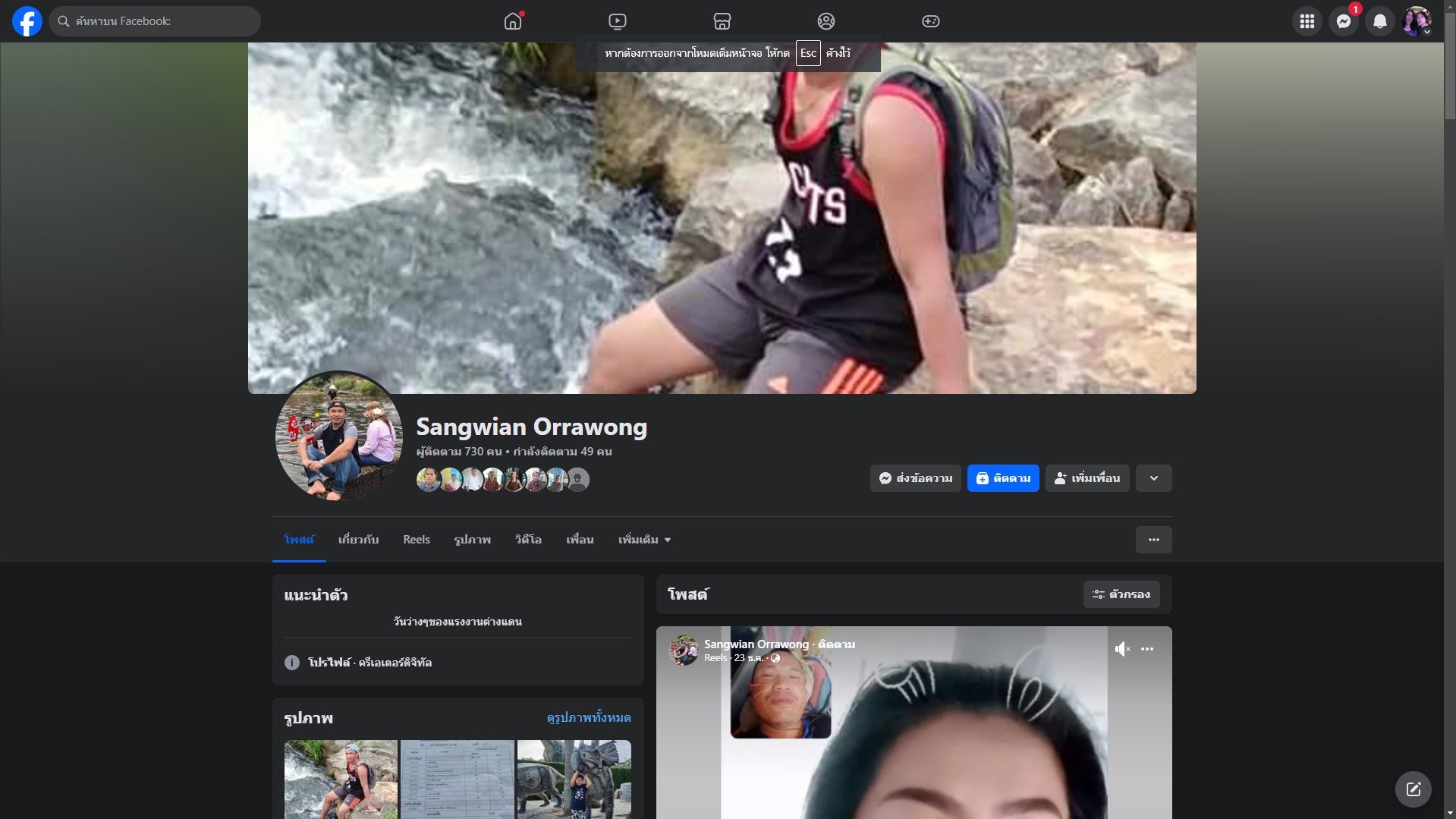Expand the More tab dropdown
This screenshot has height=819, width=1456.
coord(644,540)
